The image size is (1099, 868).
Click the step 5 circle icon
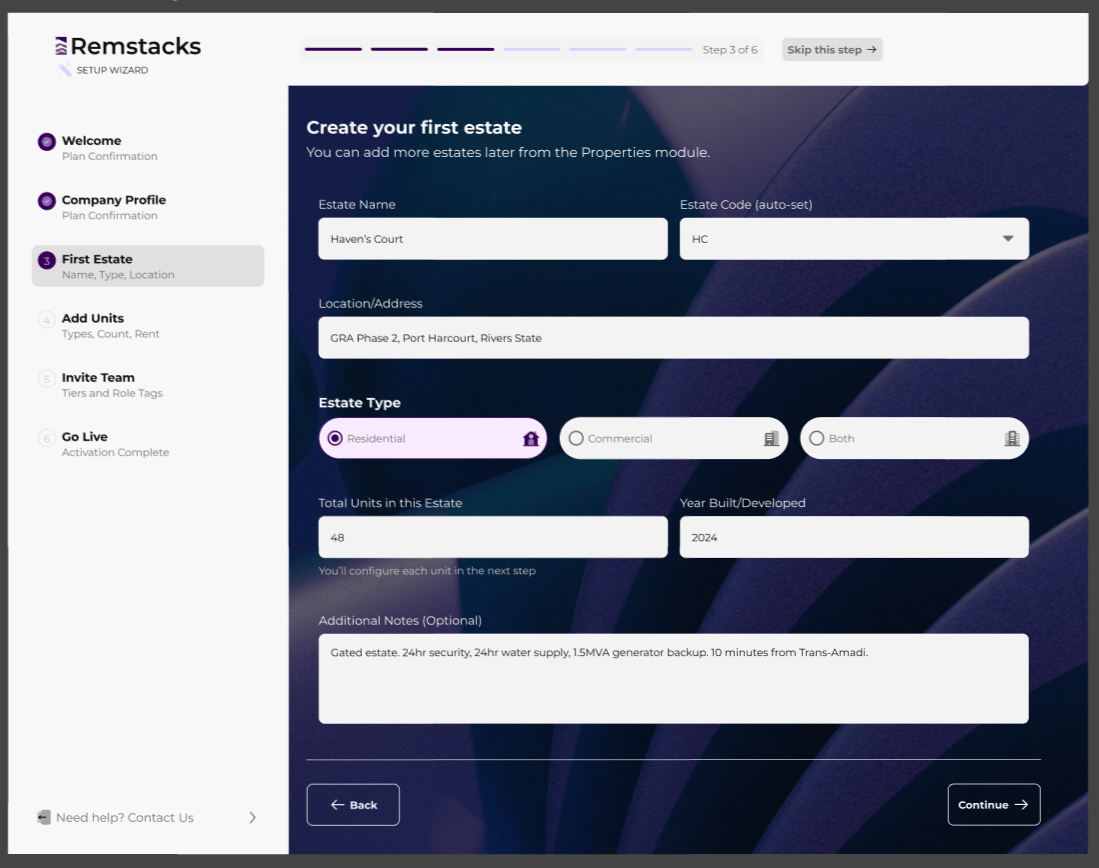(x=46, y=379)
